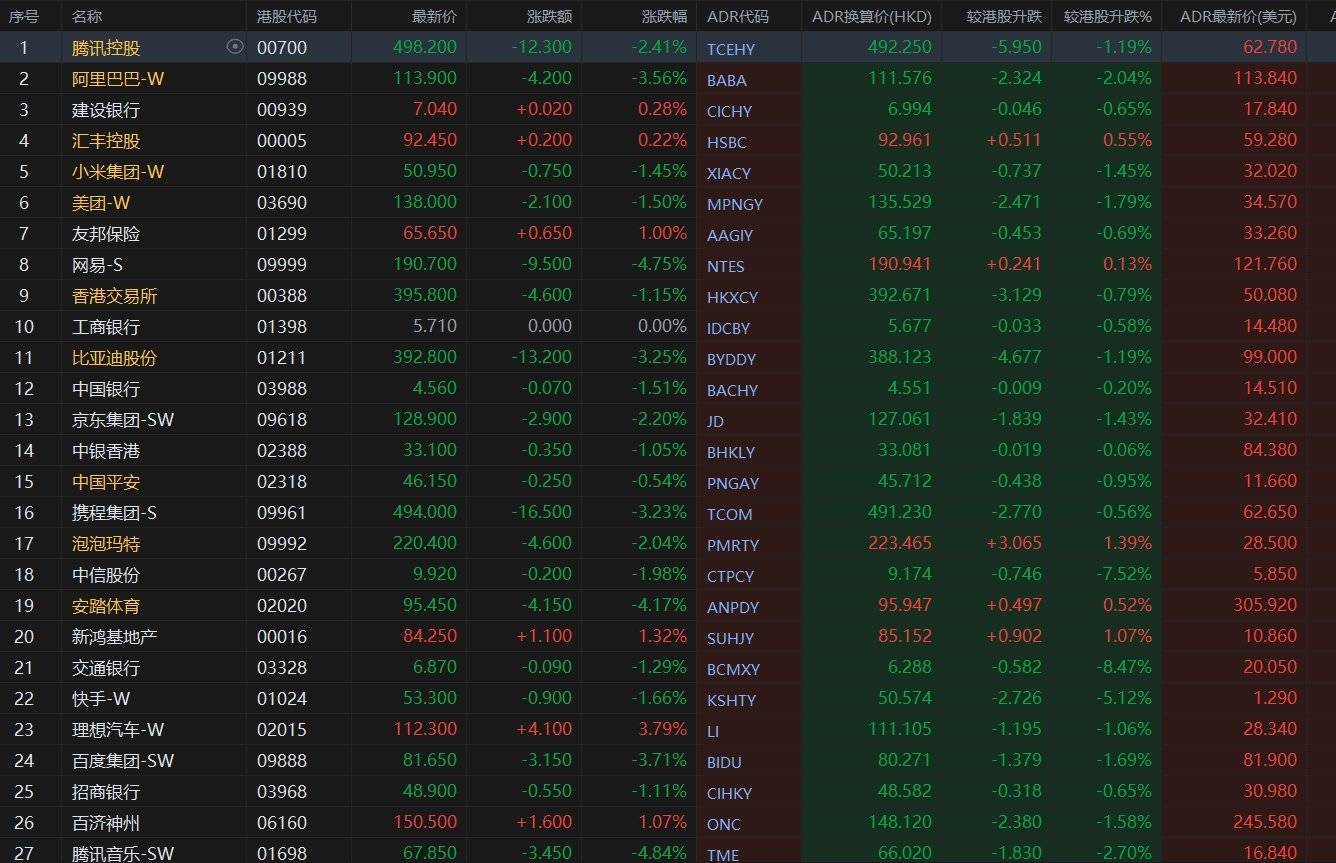Select the 中信股份 stock name
The width and height of the screenshot is (1336, 863).
click(106, 574)
